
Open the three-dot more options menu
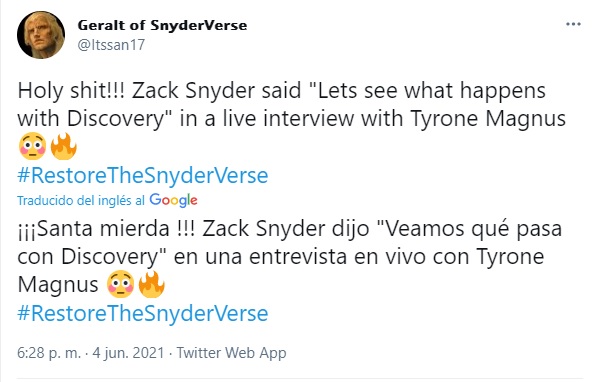(x=573, y=24)
